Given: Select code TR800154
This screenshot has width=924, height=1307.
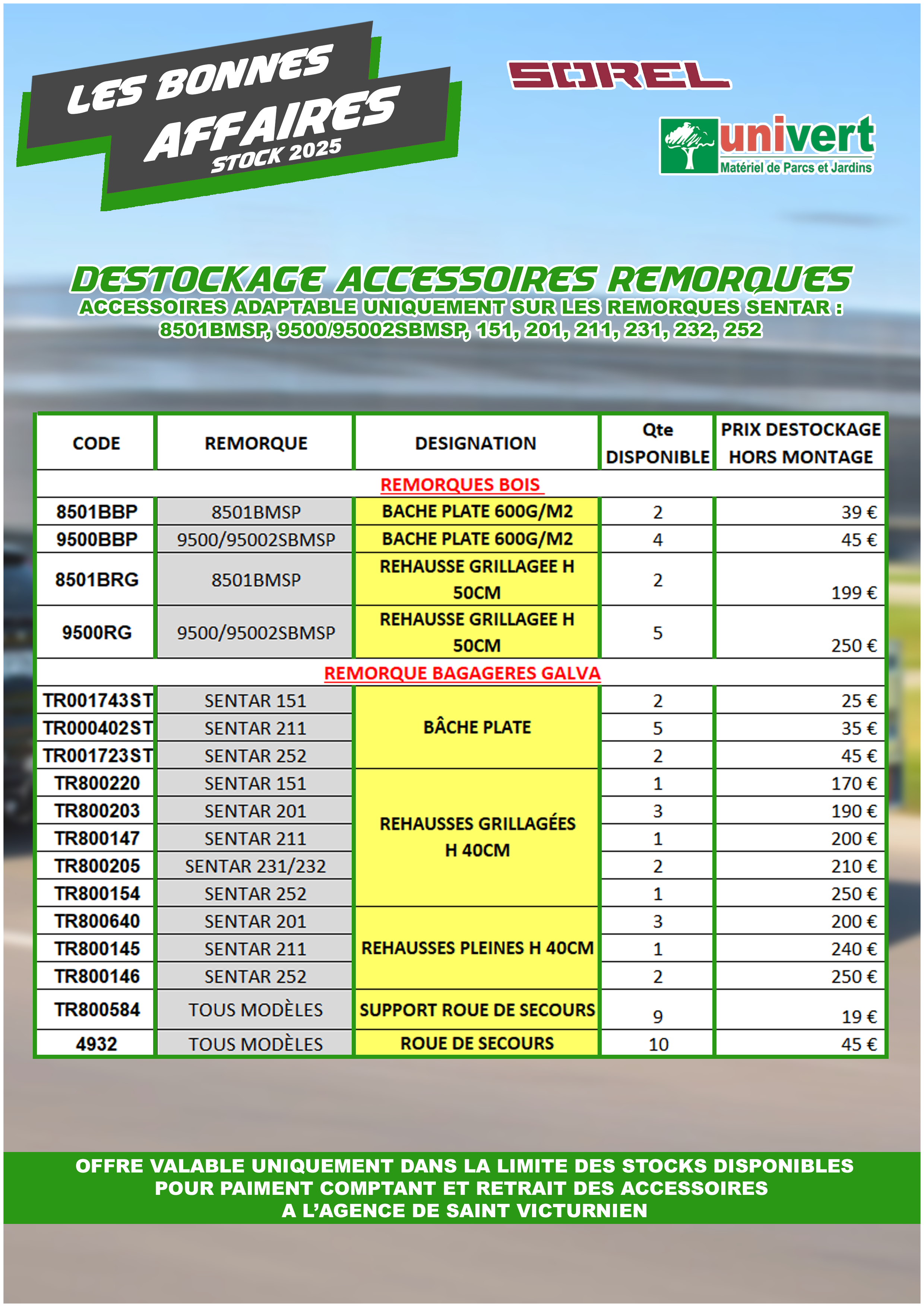Looking at the screenshot, I should 97,894.
